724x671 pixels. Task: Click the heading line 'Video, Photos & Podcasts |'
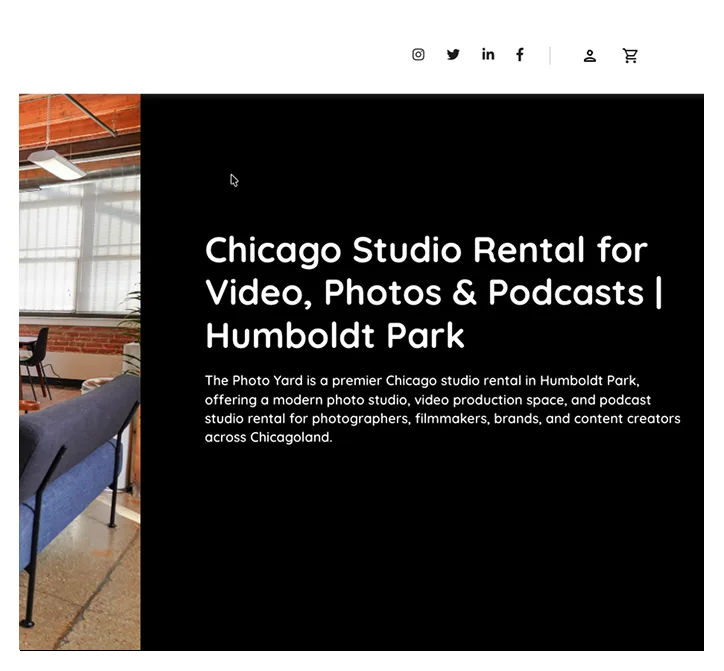coord(434,293)
